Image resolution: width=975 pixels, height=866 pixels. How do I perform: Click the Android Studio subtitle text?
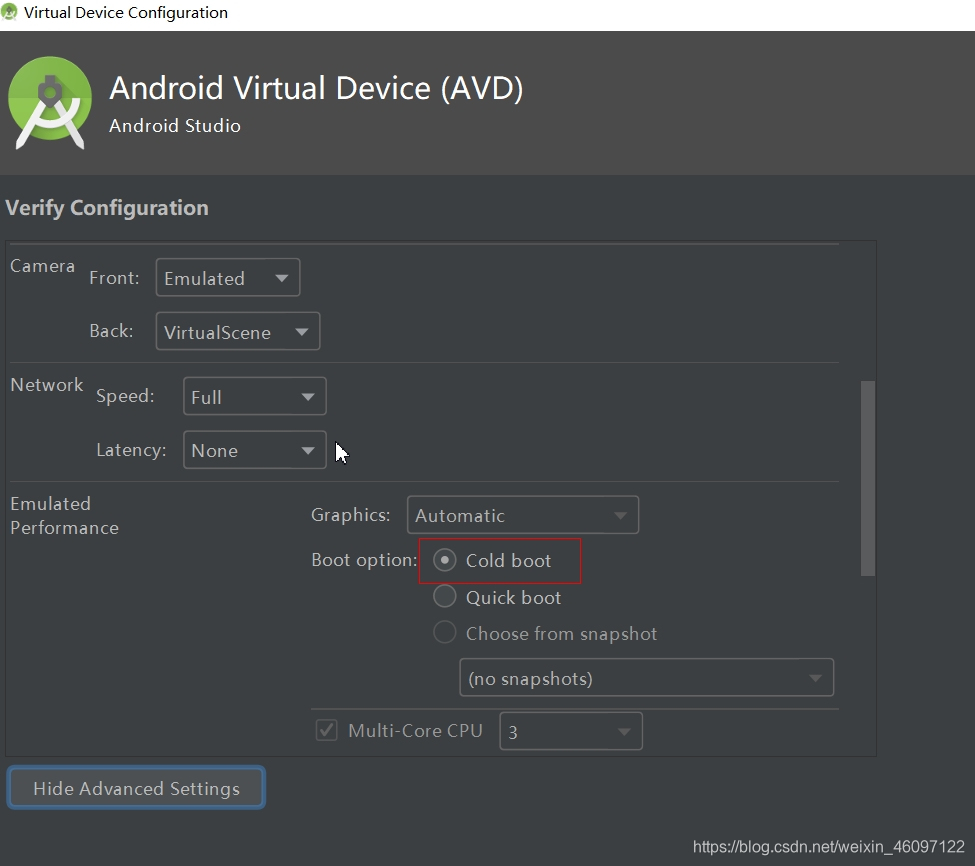[x=175, y=126]
